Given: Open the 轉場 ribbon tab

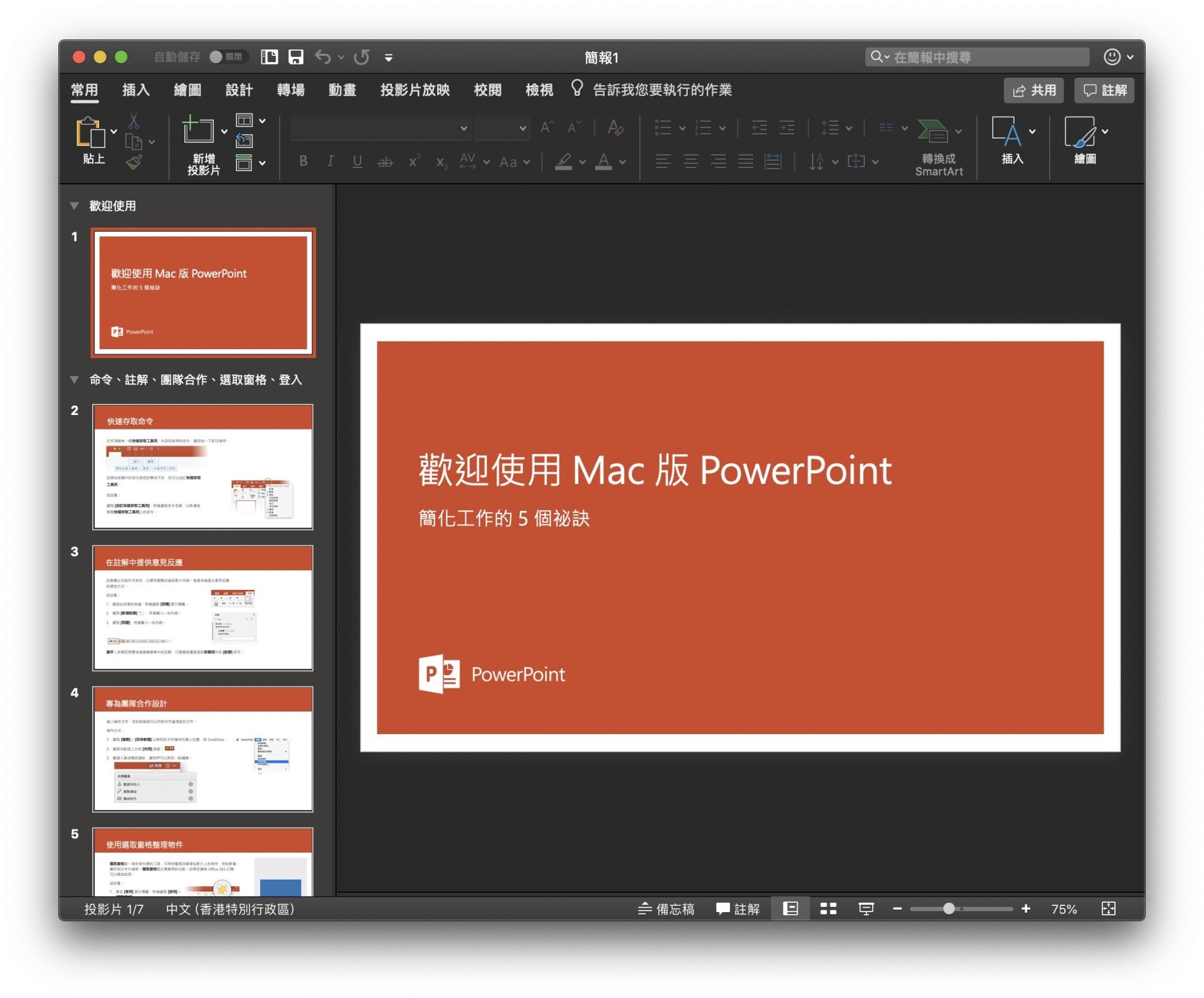Looking at the screenshot, I should pyautogui.click(x=291, y=90).
